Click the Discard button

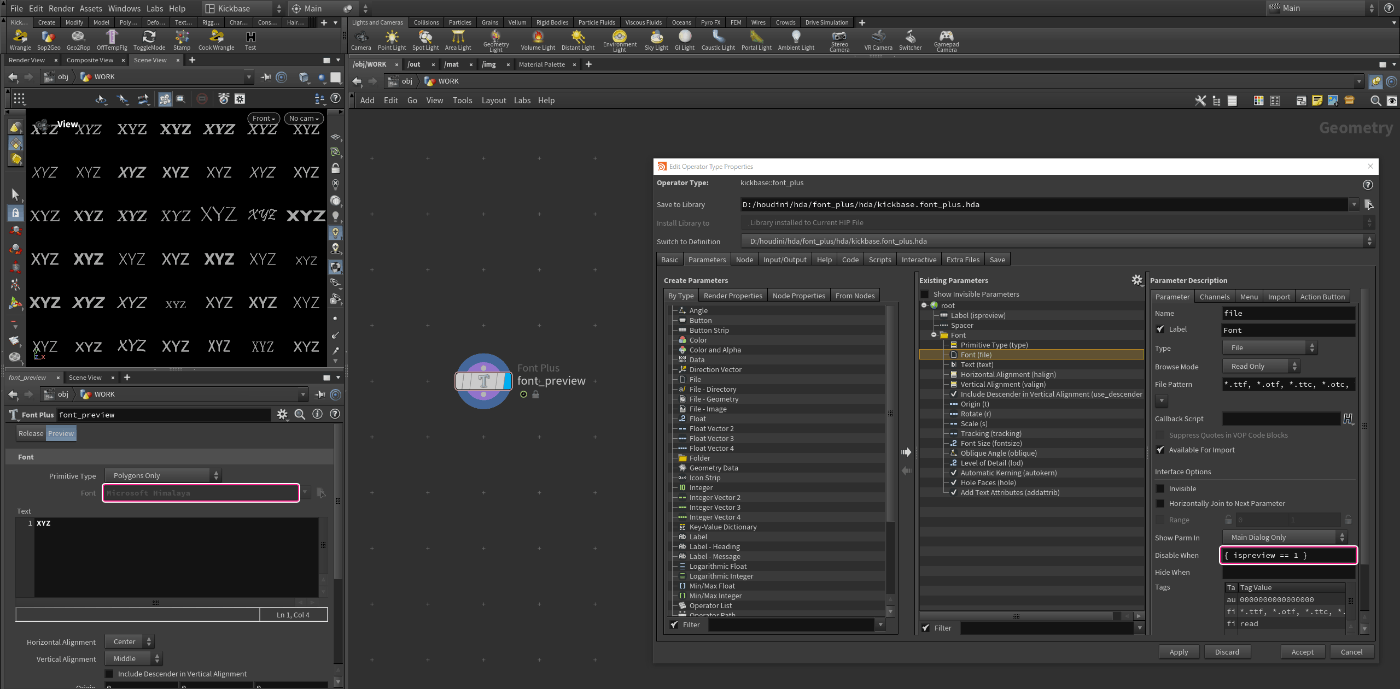click(1227, 652)
